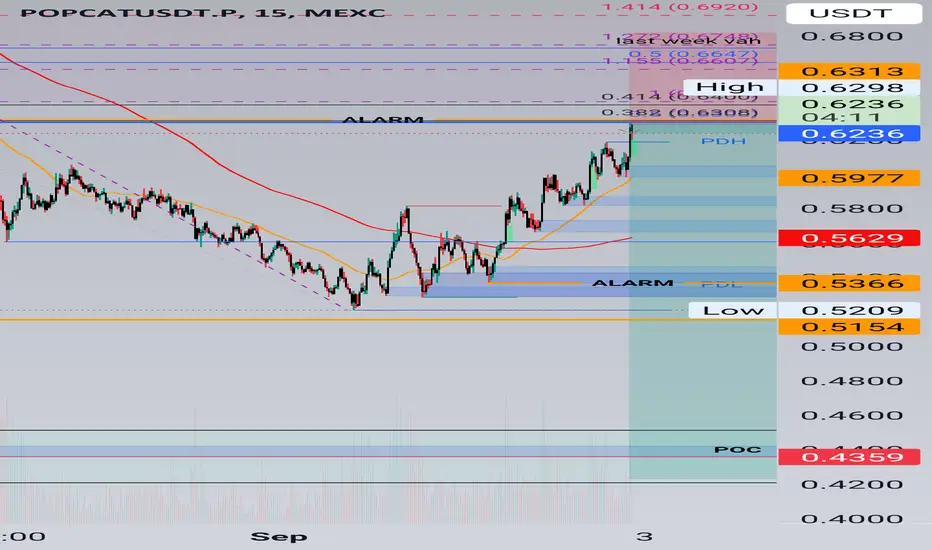This screenshot has height=550, width=932.
Task: Click the 0.4000 price axis tick
Action: pyautogui.click(x=852, y=519)
